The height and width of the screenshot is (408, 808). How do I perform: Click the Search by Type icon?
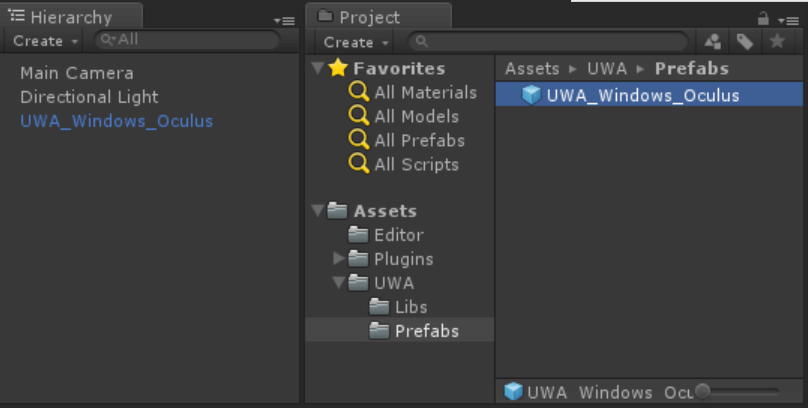713,42
